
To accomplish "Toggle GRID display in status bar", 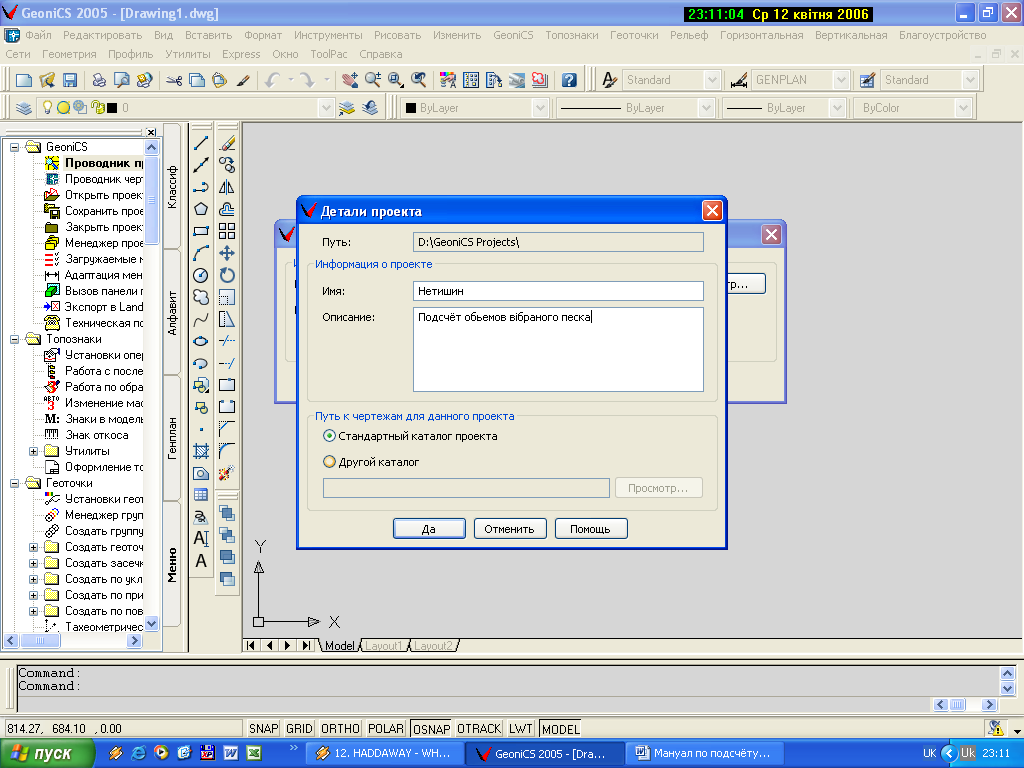I will [x=299, y=728].
